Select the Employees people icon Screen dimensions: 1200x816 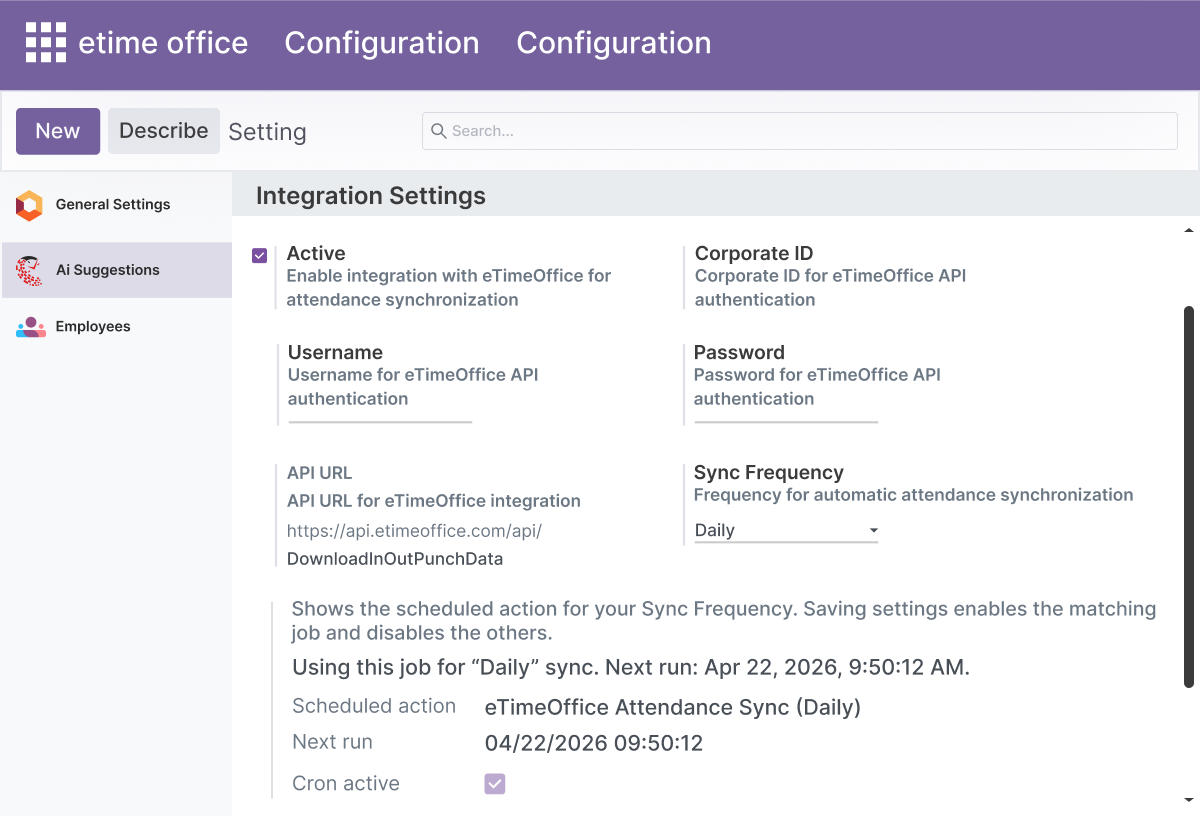tap(30, 327)
